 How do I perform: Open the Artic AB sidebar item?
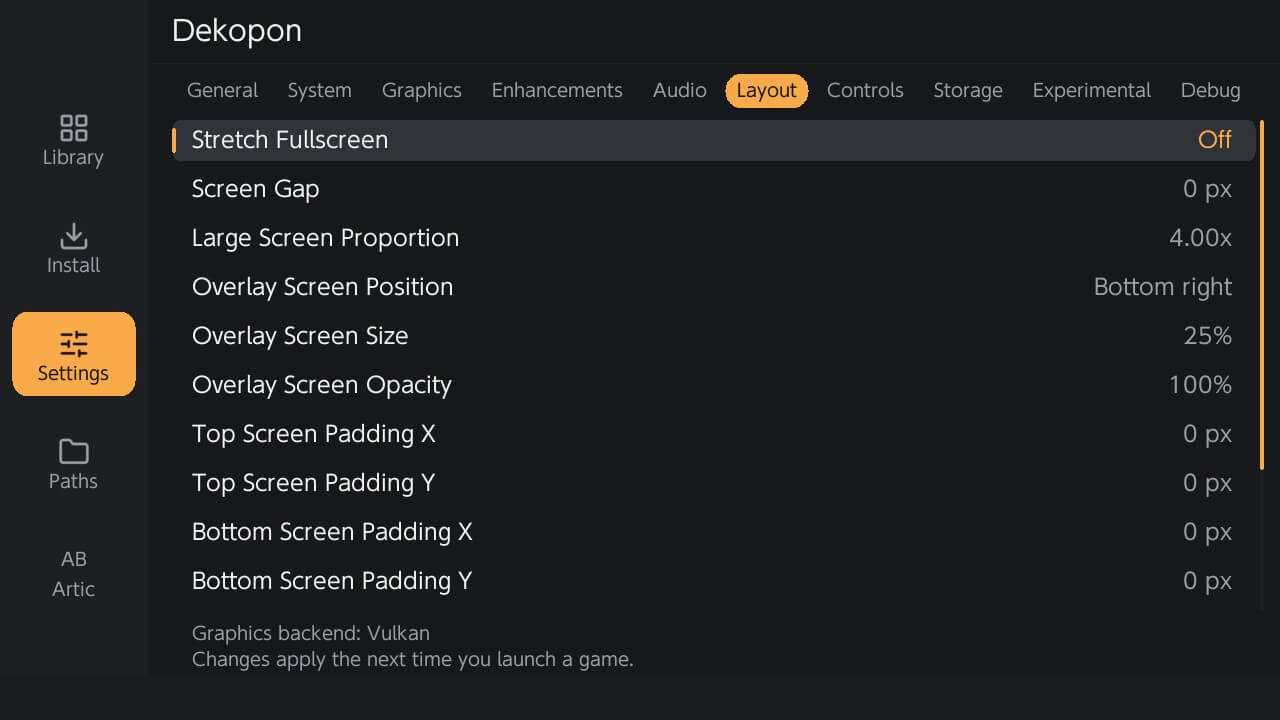click(73, 573)
